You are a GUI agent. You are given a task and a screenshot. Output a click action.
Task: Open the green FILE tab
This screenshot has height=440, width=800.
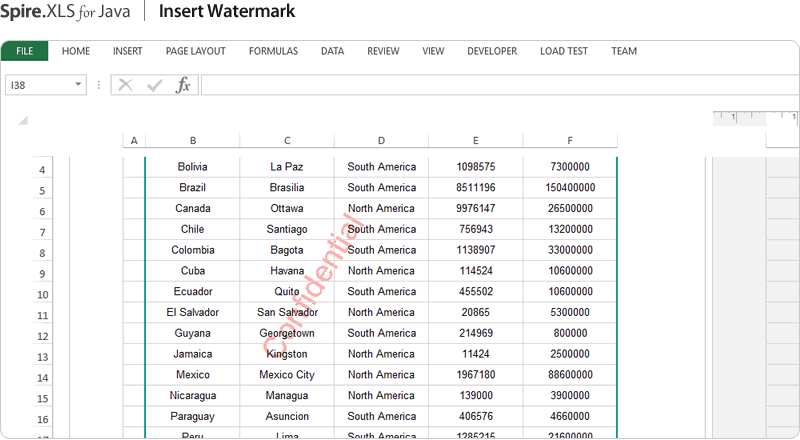[25, 51]
